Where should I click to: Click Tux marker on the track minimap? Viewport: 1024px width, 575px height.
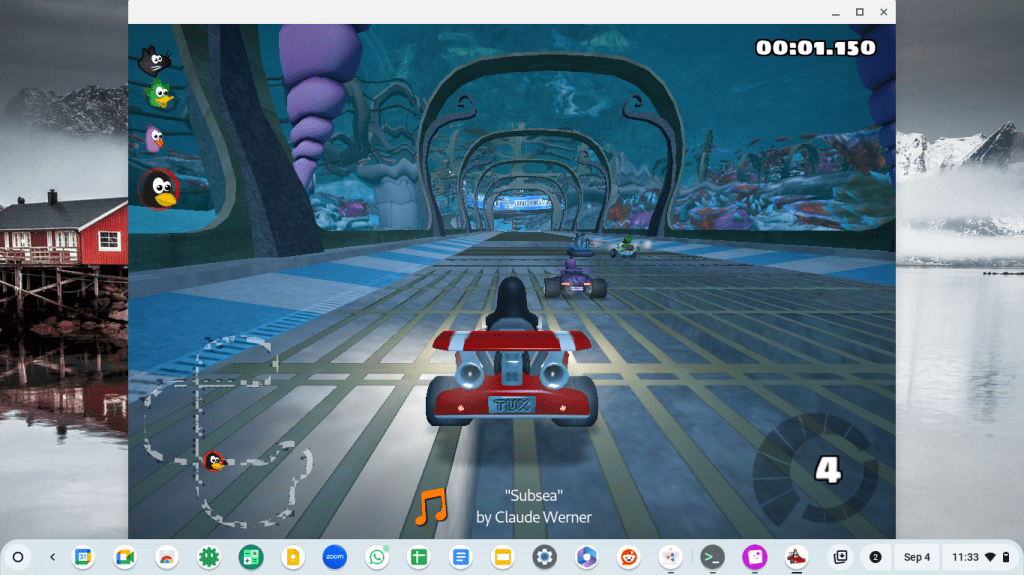pyautogui.click(x=214, y=461)
